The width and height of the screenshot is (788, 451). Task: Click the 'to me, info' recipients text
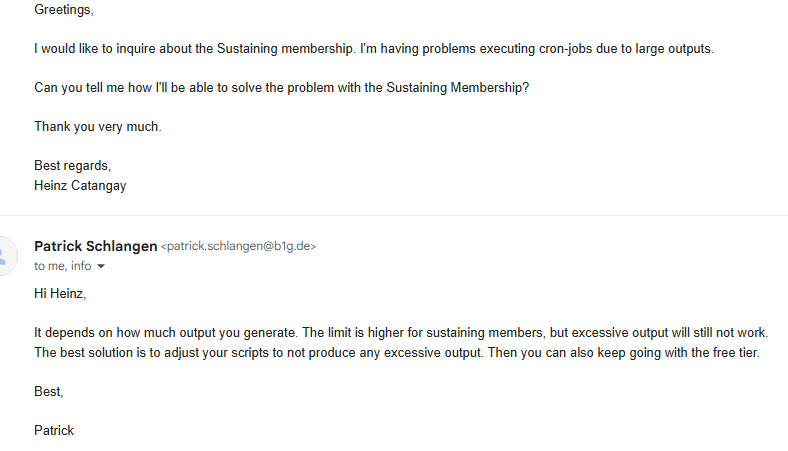pos(63,266)
